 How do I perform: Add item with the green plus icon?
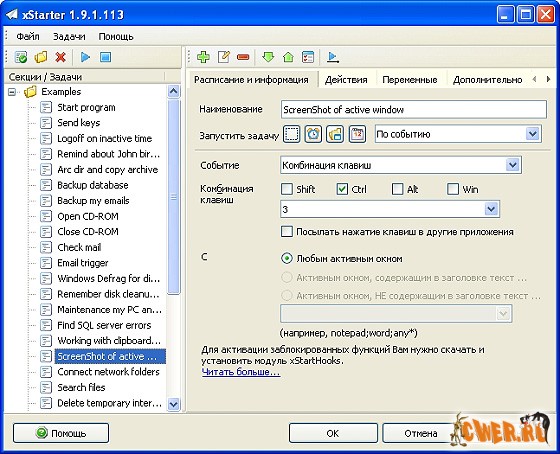(x=203, y=57)
